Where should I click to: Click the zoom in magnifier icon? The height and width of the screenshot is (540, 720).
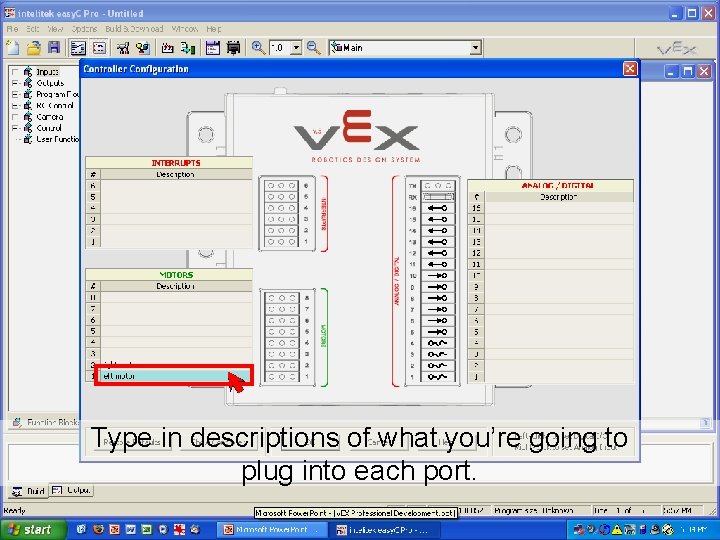tap(258, 48)
